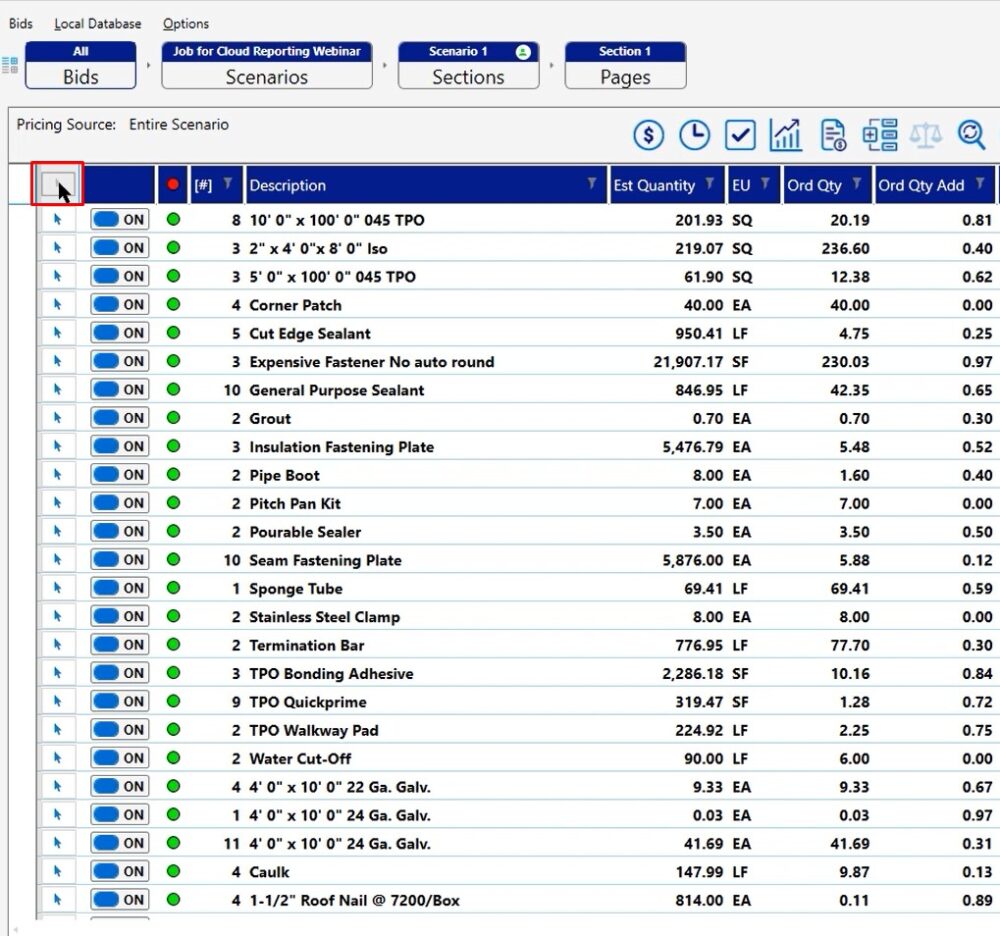Screen dimensions: 1000x936
Task: Click the Scenarios breadcrumb button
Action: click(265, 77)
